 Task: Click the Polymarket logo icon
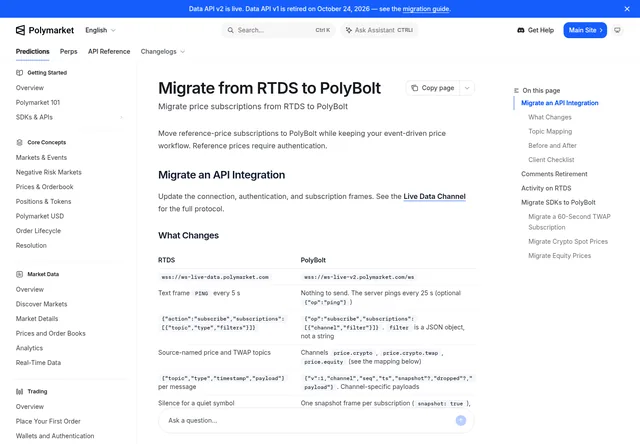pyautogui.click(x=20, y=30)
